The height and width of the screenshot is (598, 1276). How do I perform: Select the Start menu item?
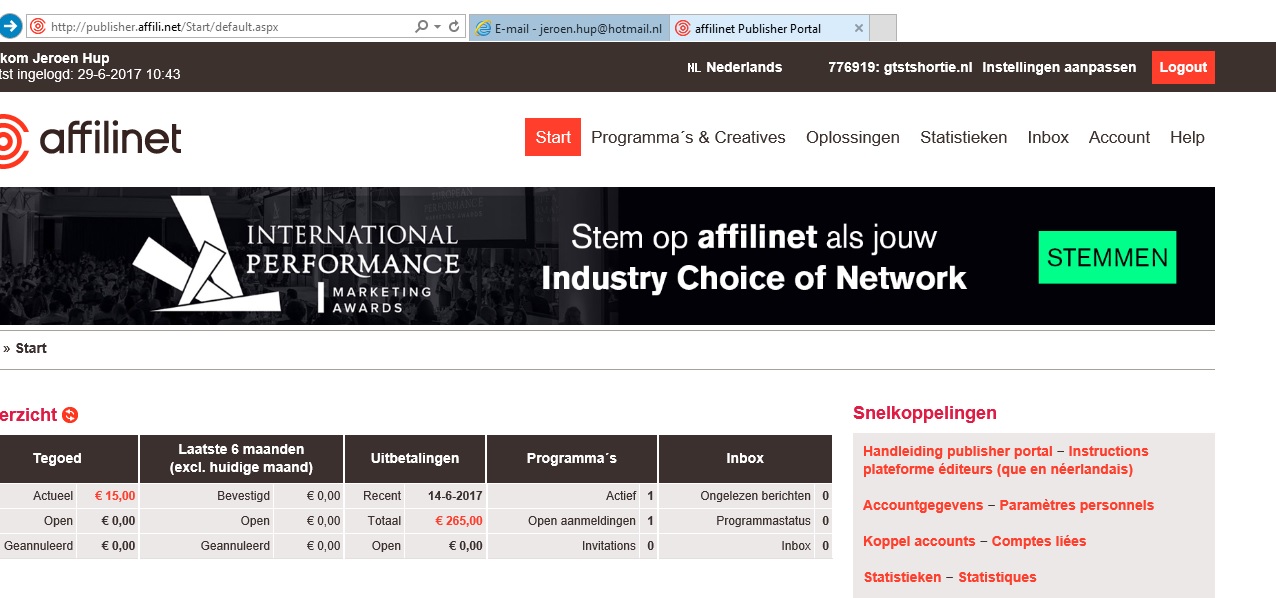click(553, 137)
